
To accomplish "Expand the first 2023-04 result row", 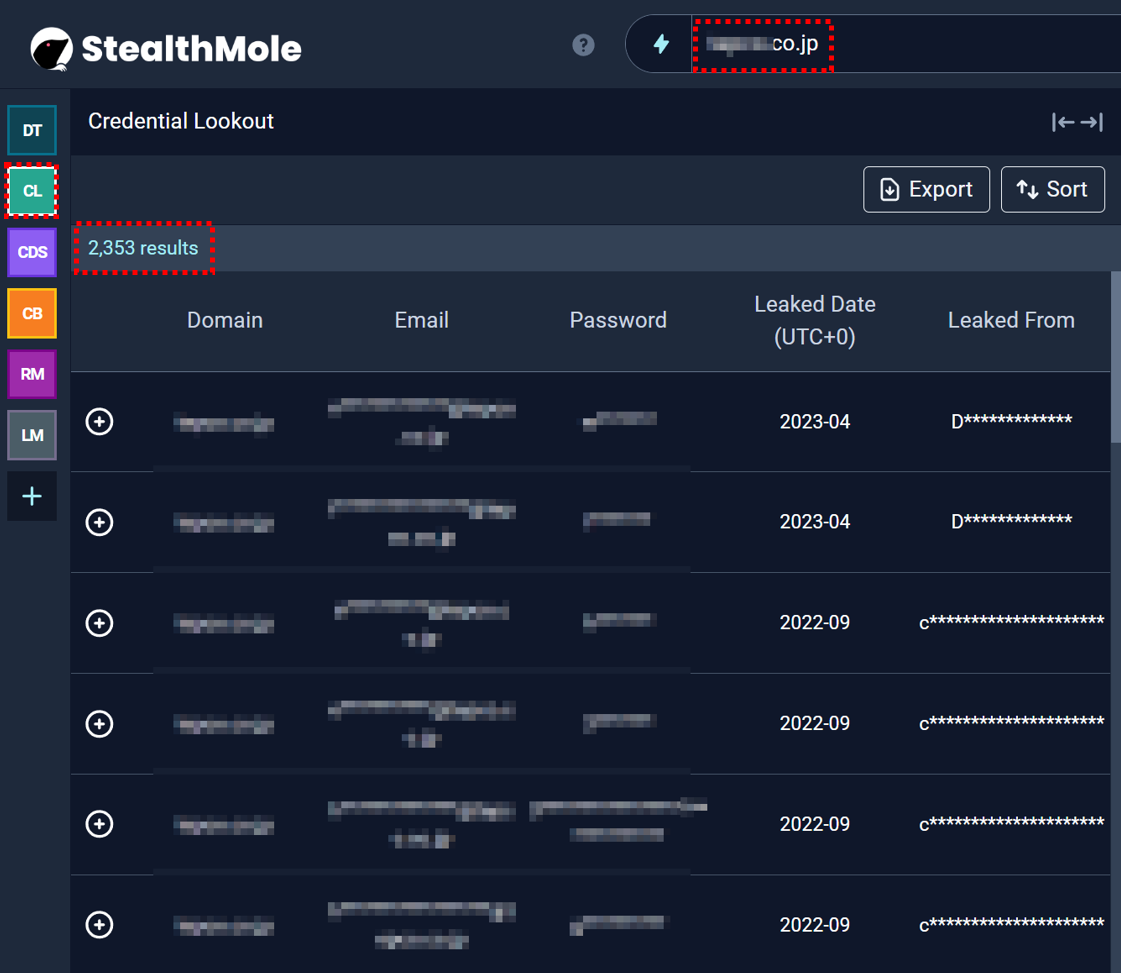I will [99, 422].
